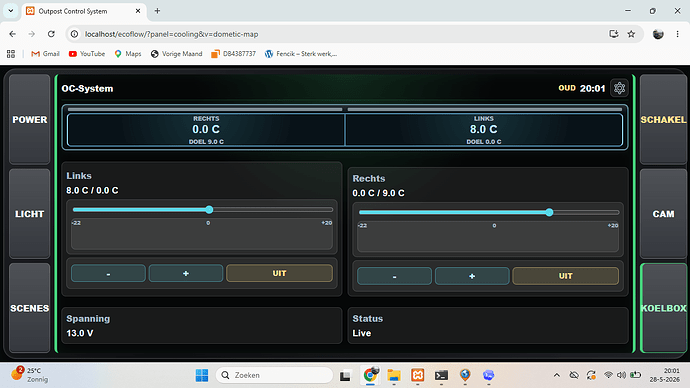Open the SCENES panel
Screen dimensions: 690x388
tap(29, 308)
